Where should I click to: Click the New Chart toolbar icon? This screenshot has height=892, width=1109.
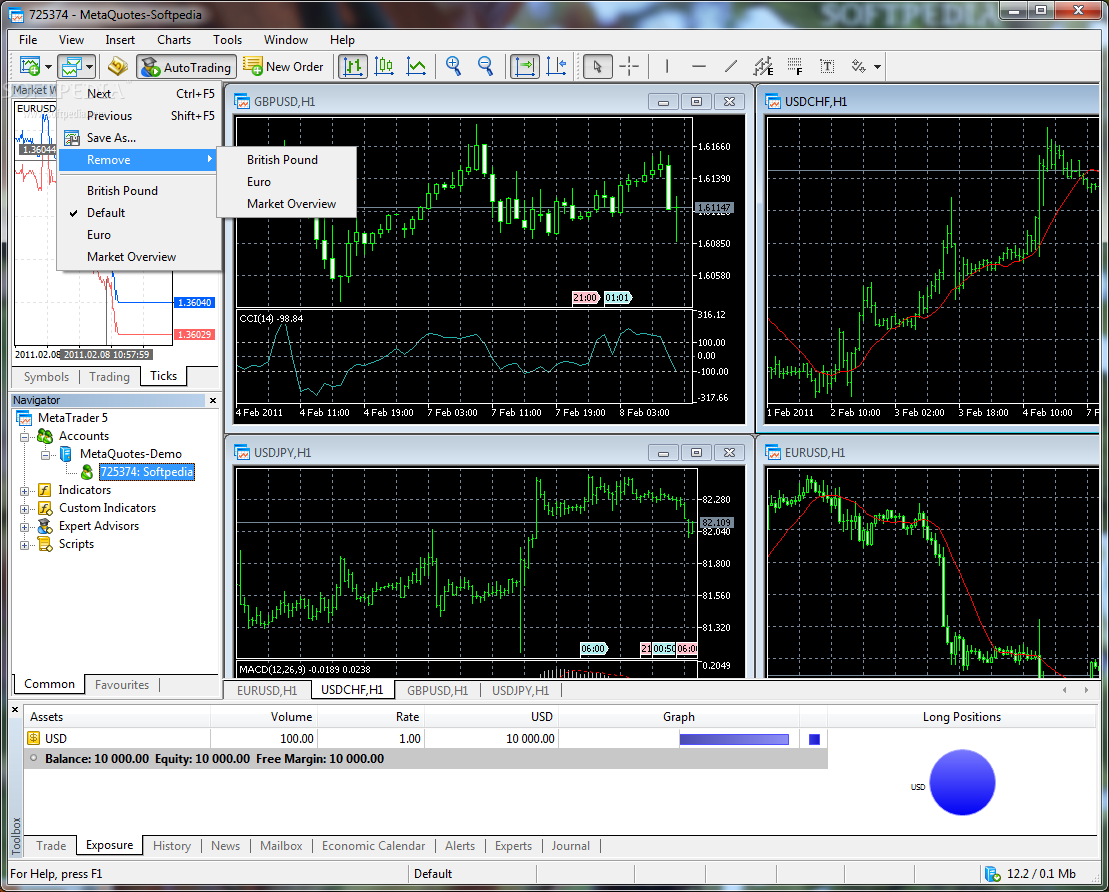tap(30, 66)
